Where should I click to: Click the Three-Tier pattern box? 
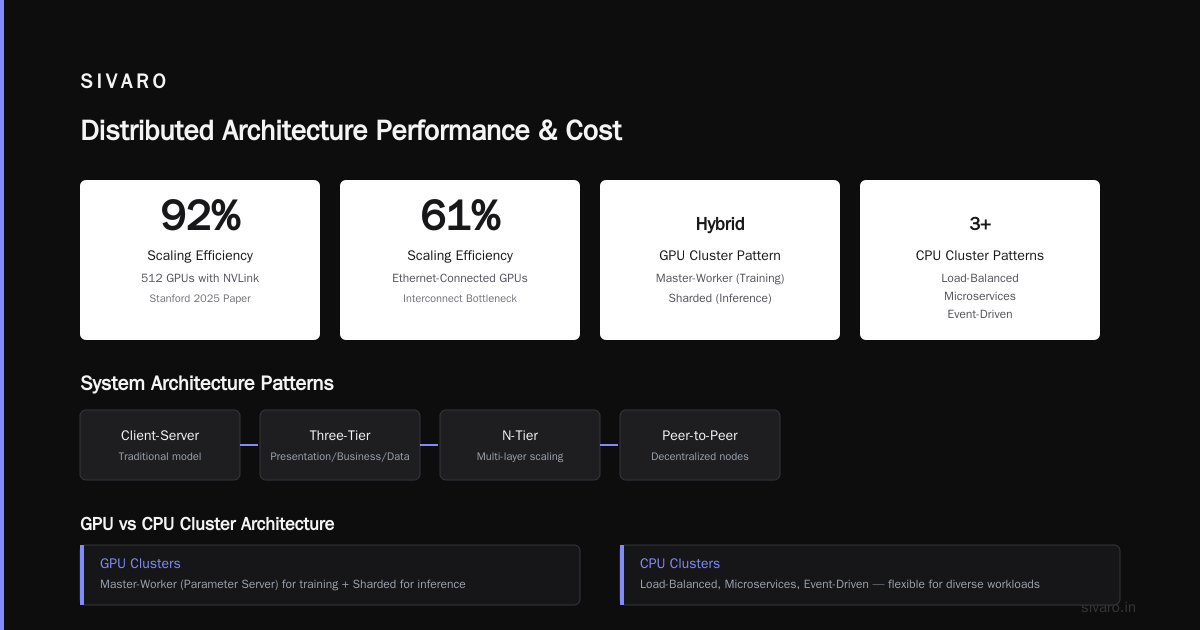[340, 445]
